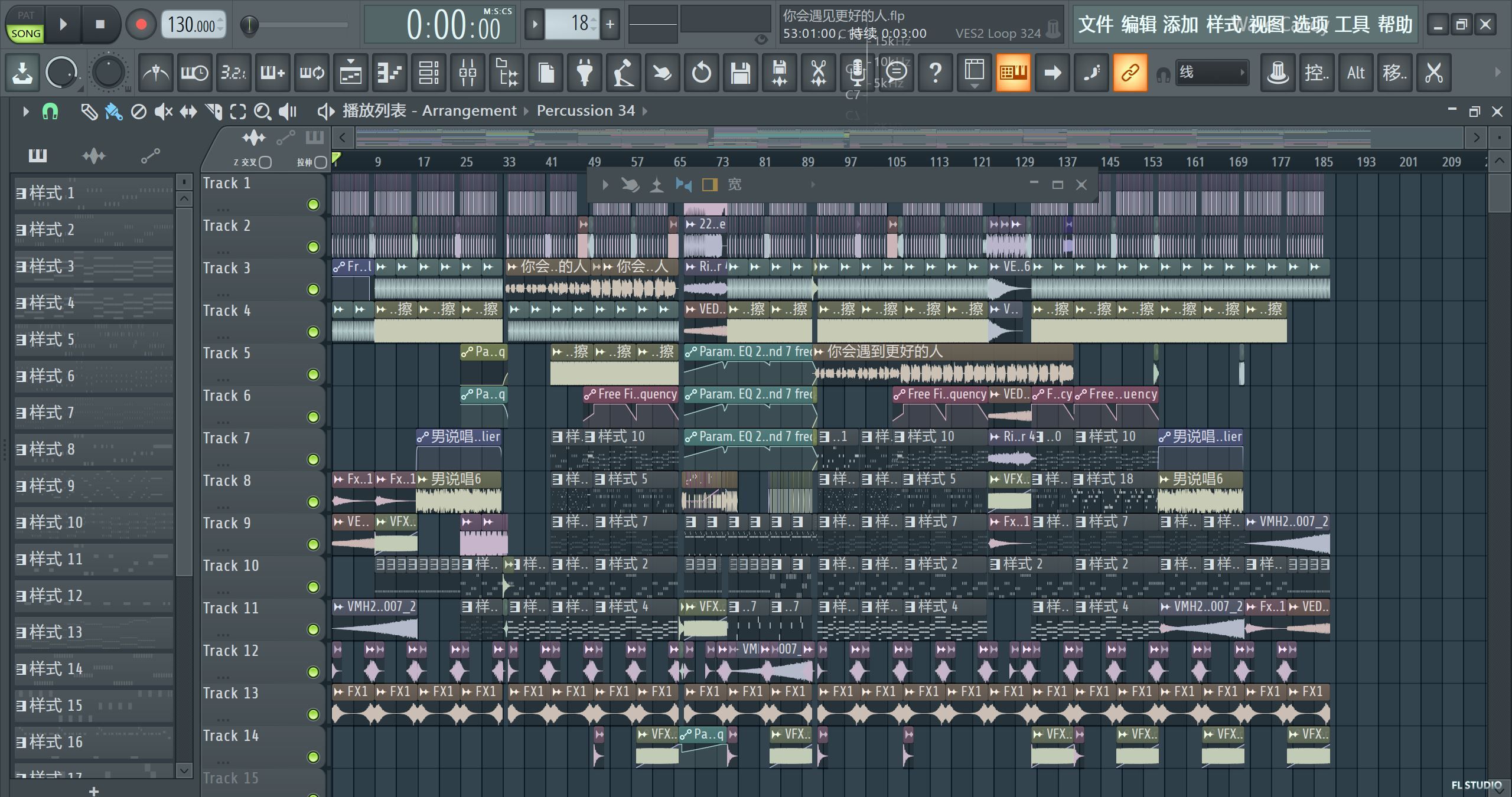Click the tempo field showing 130.000
Screen dimensions: 1512x797
pos(193,25)
